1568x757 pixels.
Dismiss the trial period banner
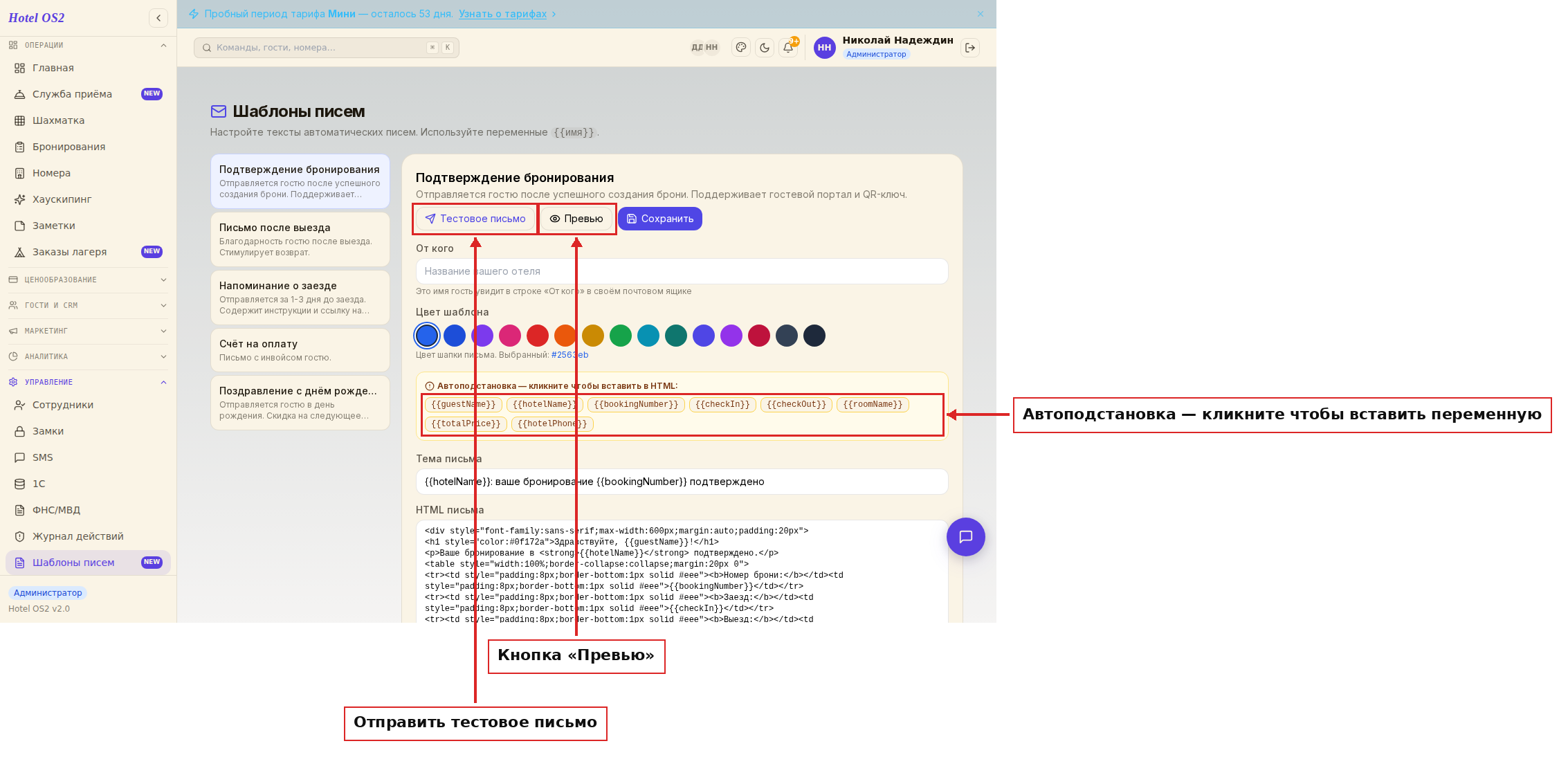(x=981, y=14)
